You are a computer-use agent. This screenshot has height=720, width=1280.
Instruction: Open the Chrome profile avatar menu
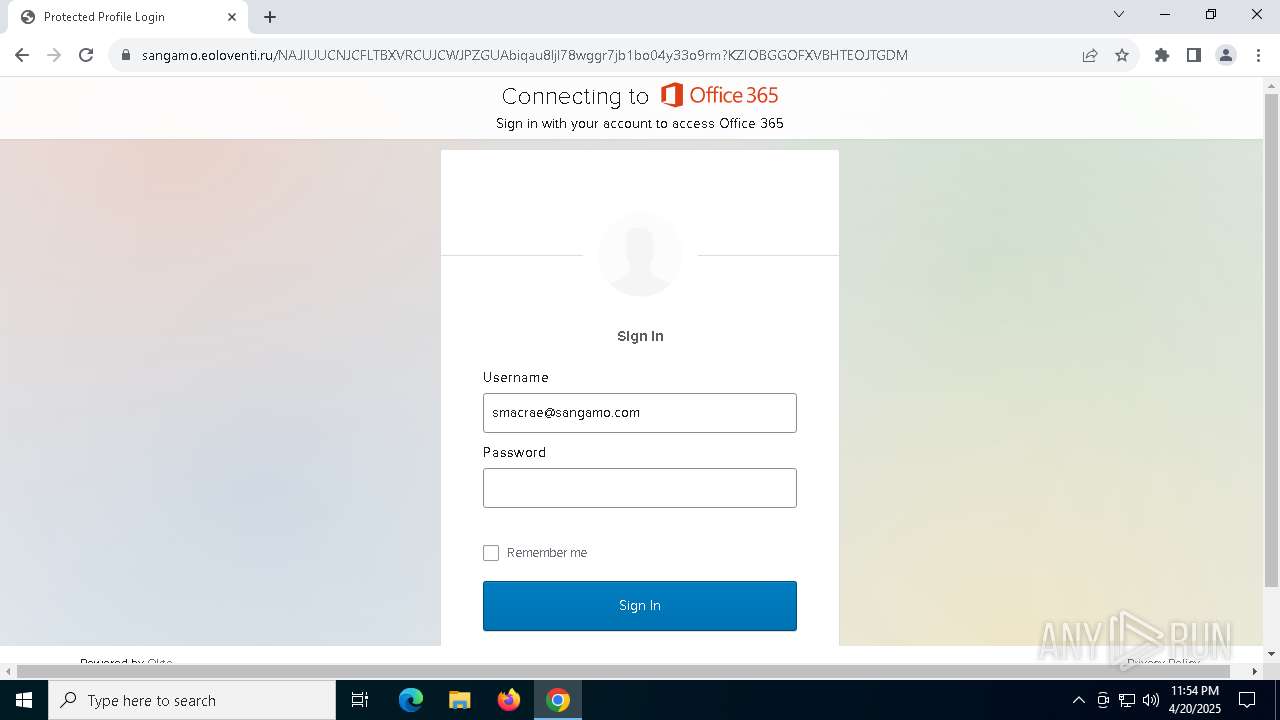[1226, 55]
